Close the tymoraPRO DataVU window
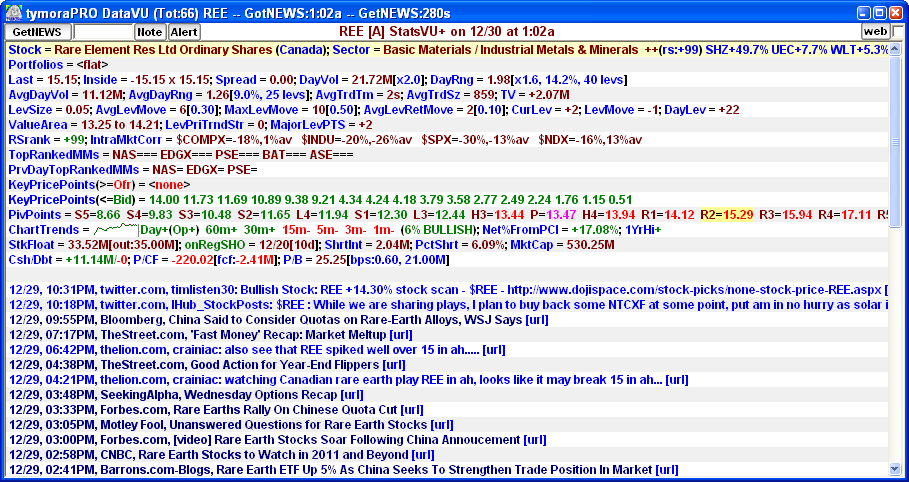The image size is (909, 482). (895, 13)
